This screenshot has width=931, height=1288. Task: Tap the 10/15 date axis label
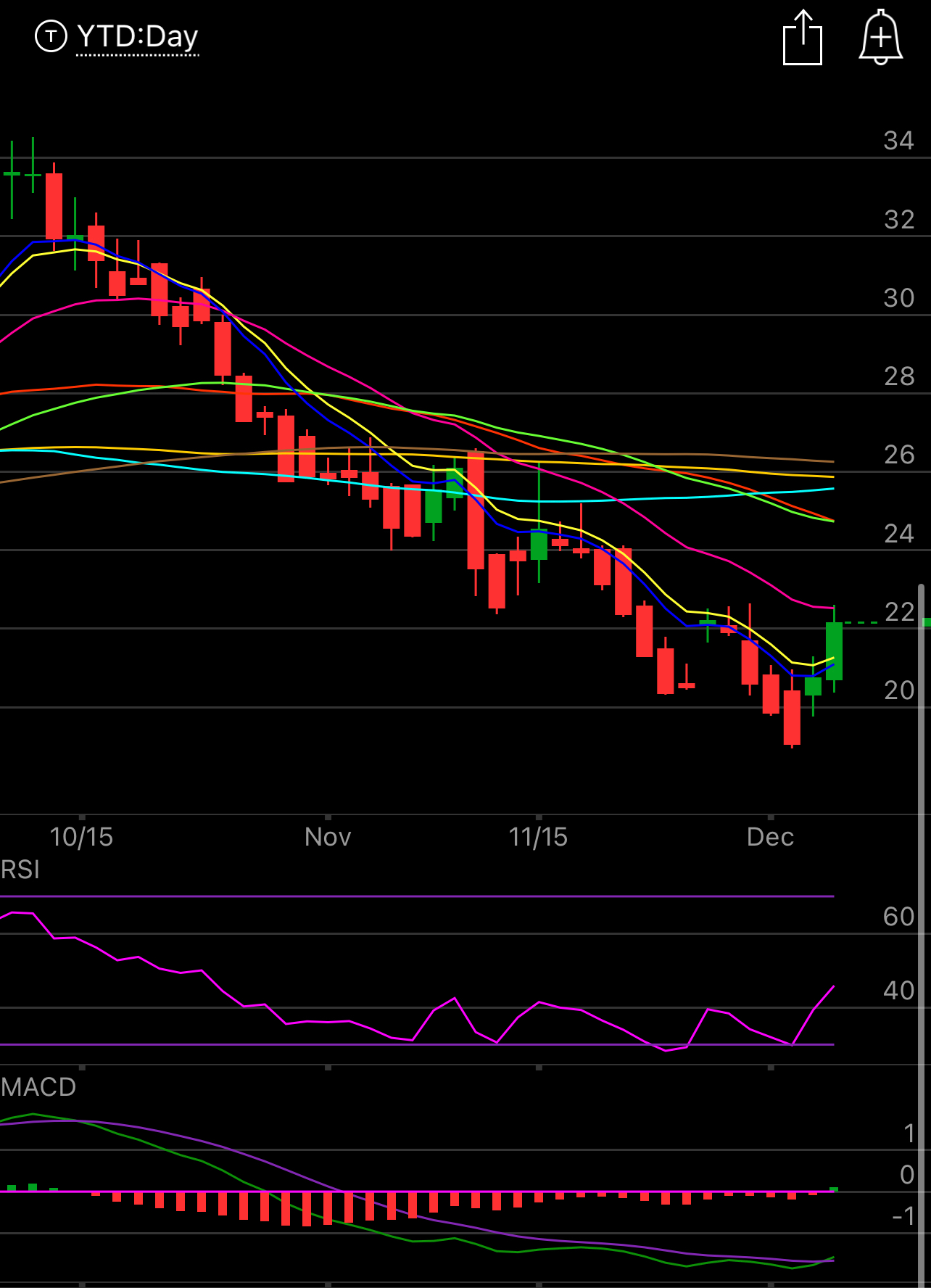pos(81,837)
